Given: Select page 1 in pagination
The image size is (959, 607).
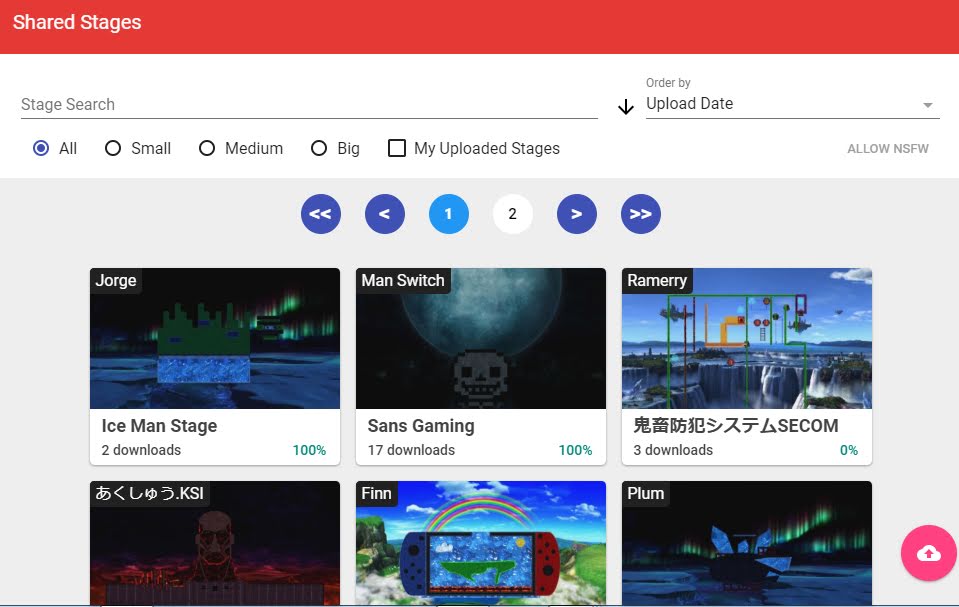Looking at the screenshot, I should pyautogui.click(x=449, y=214).
